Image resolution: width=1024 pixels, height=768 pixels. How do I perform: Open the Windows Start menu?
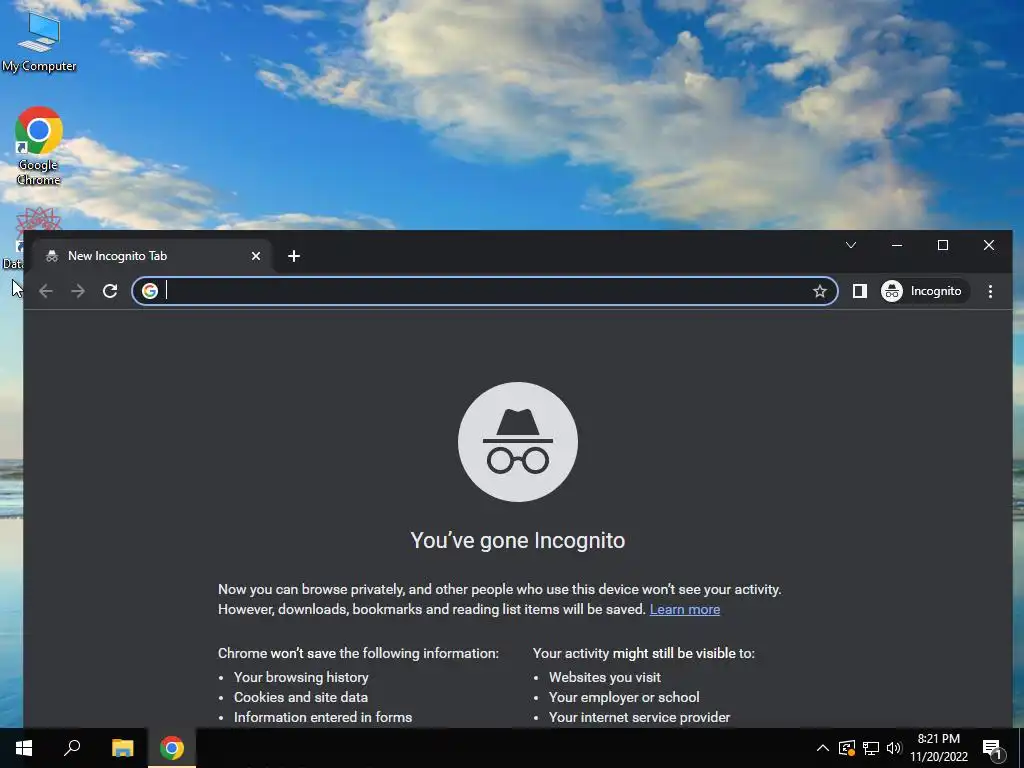click(24, 748)
